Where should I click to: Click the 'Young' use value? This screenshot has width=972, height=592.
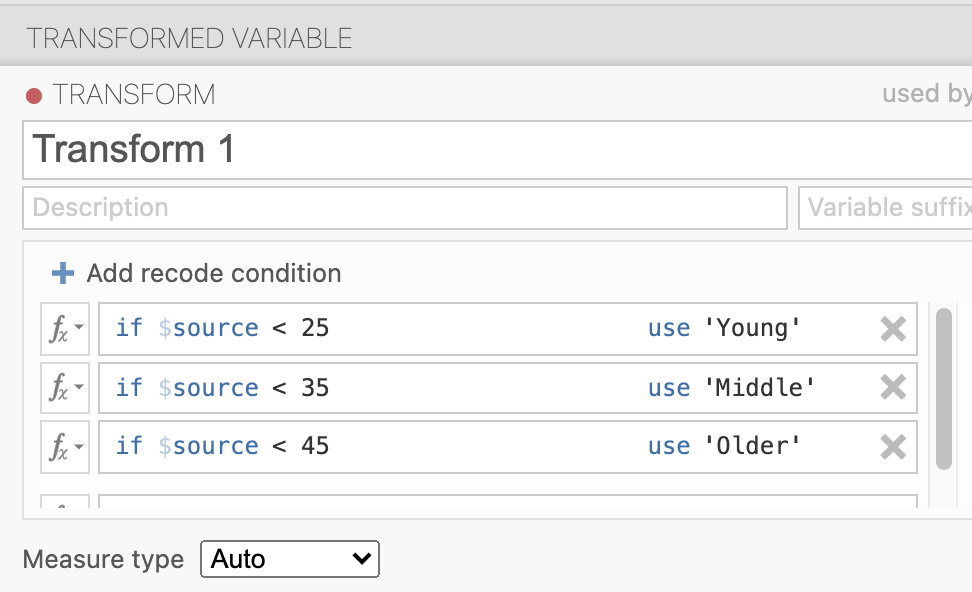(x=759, y=329)
